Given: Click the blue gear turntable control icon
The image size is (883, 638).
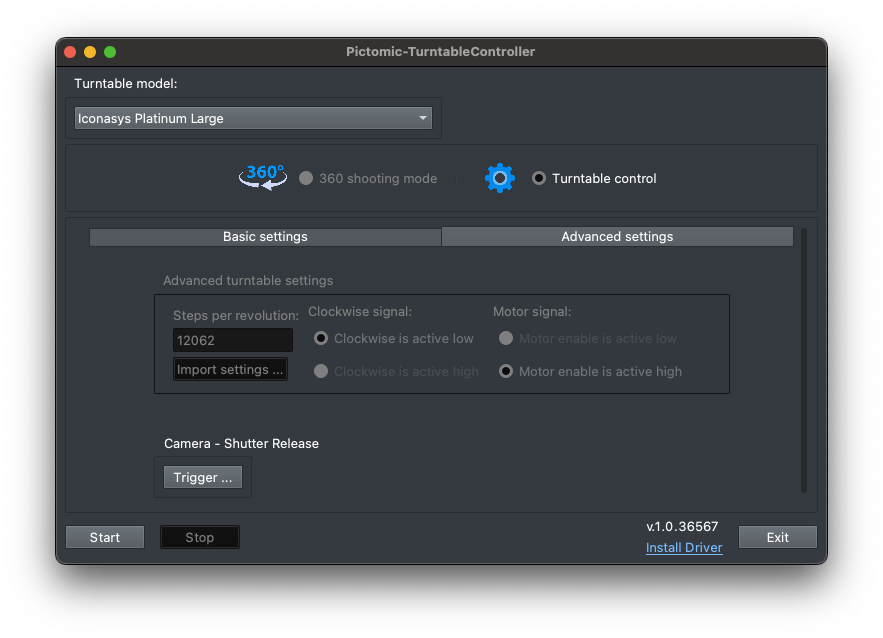Looking at the screenshot, I should pos(500,178).
